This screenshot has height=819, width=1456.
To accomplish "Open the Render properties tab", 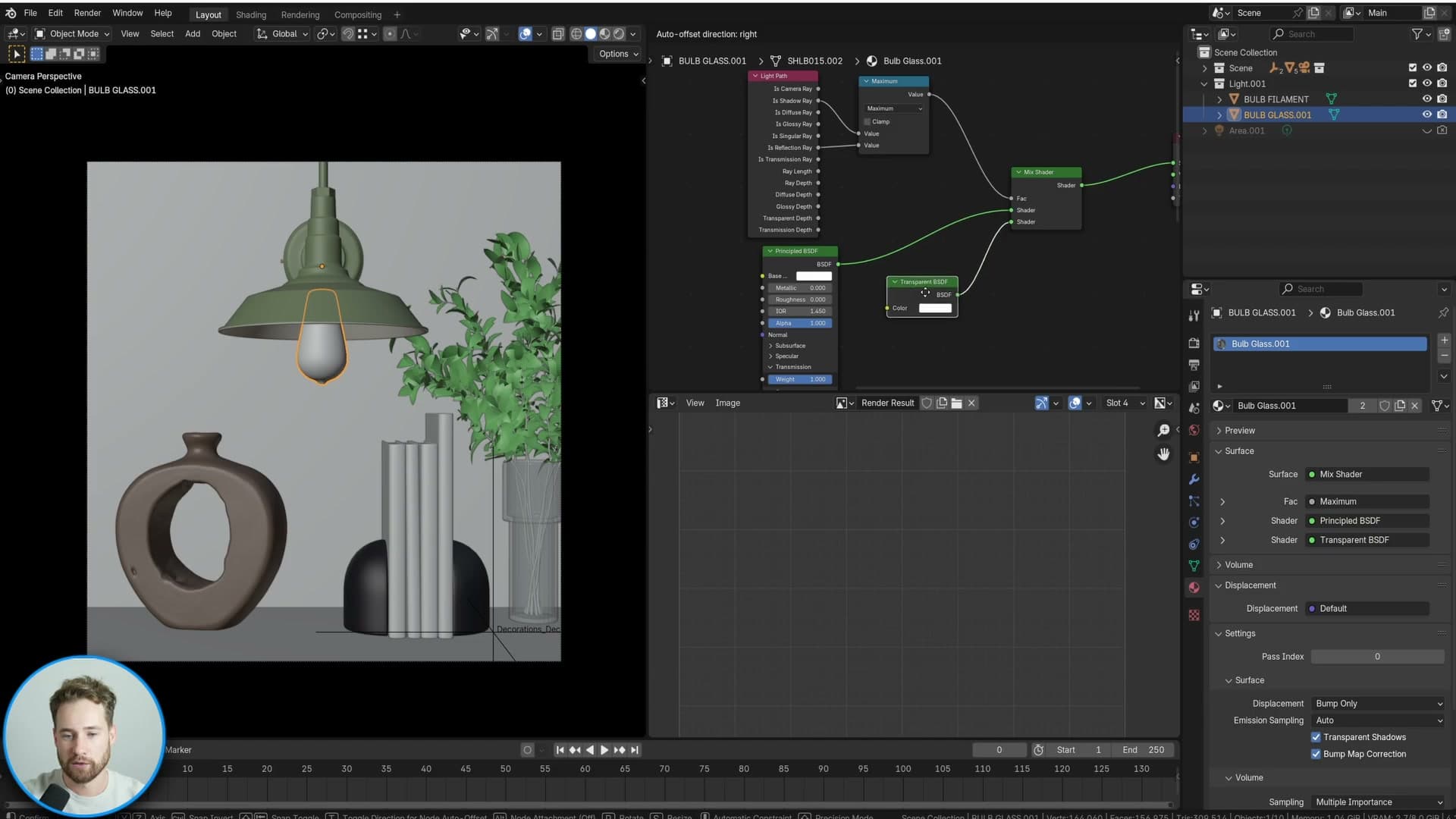I will [x=1194, y=343].
